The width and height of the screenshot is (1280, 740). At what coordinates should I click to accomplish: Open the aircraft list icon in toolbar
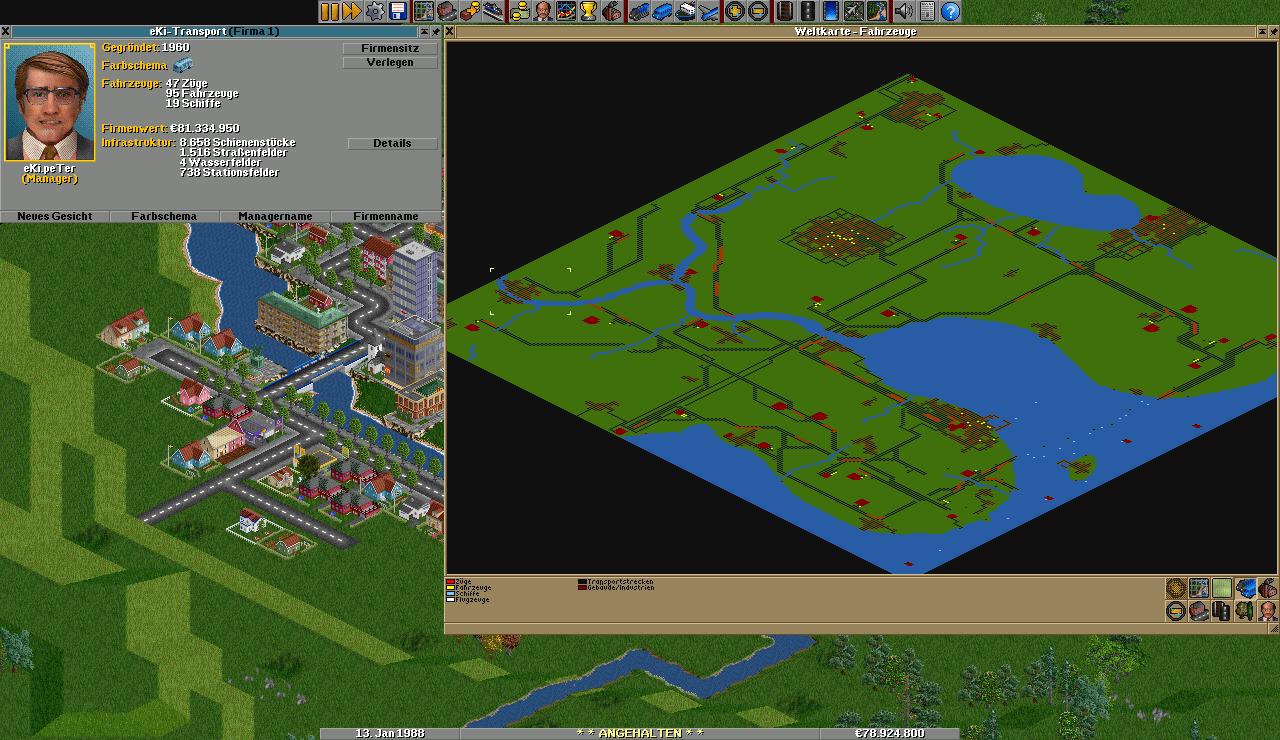click(709, 12)
